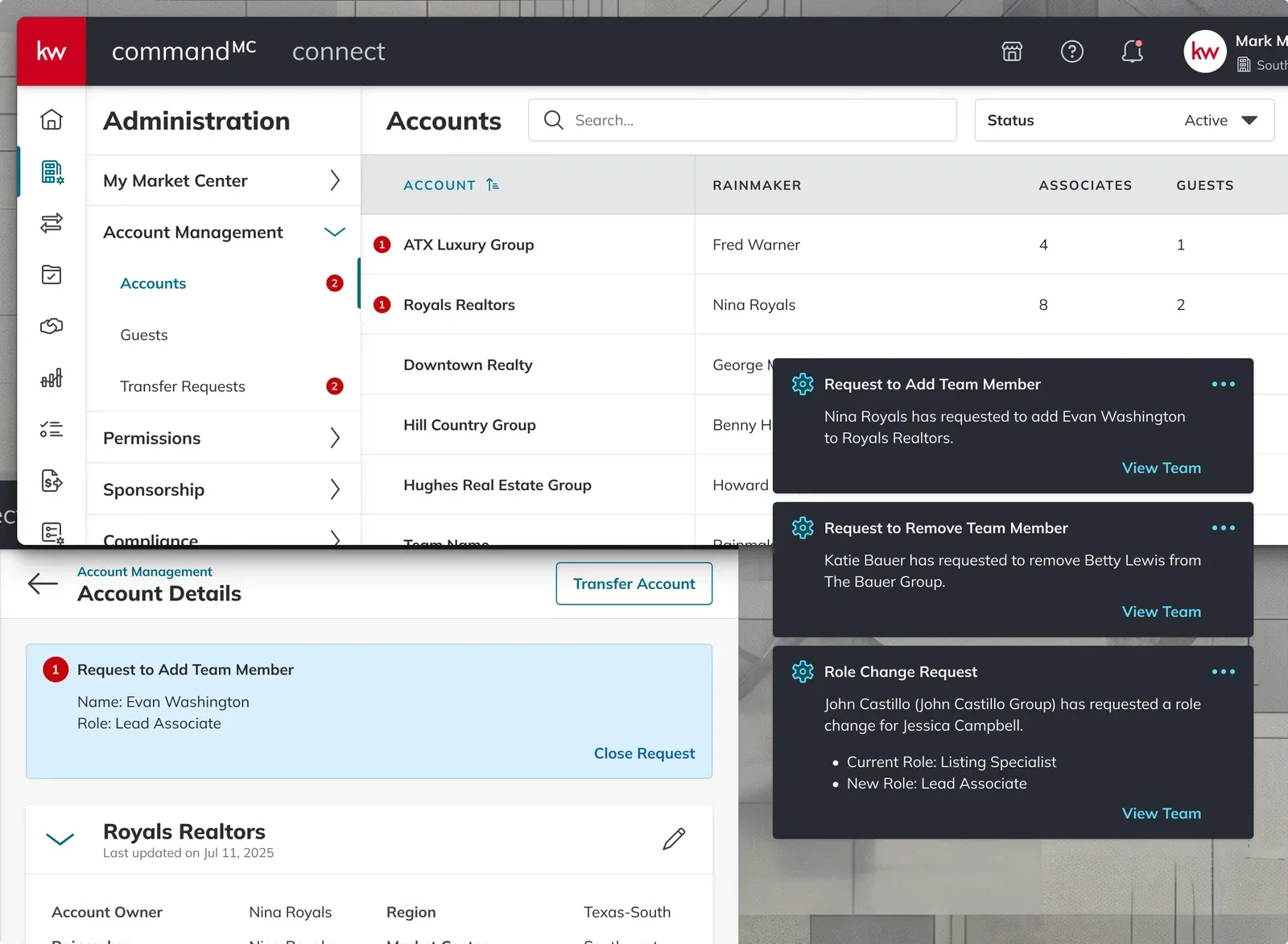
Task: Click the Transfer Account button
Action: (634, 583)
